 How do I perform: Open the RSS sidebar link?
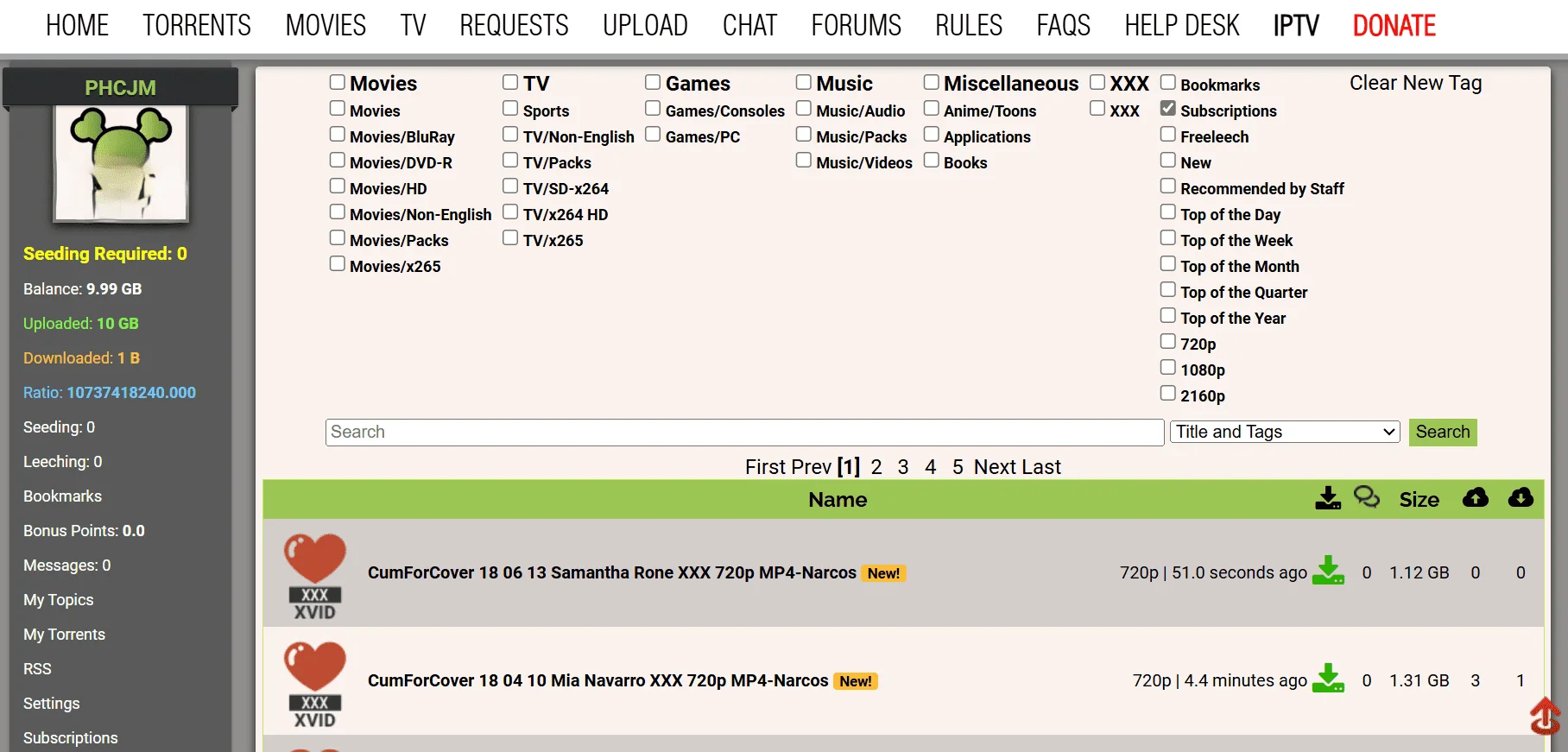click(x=37, y=669)
